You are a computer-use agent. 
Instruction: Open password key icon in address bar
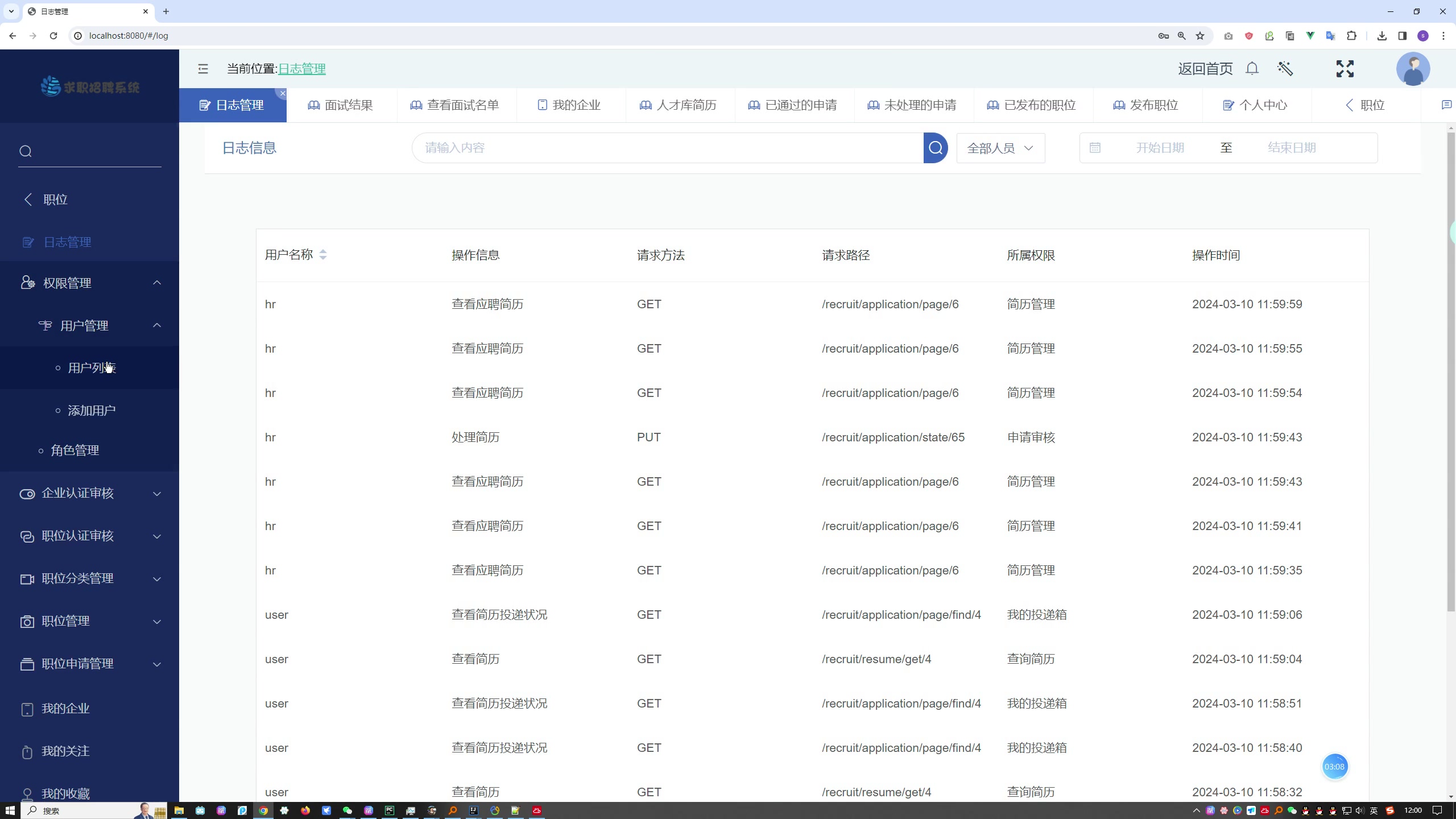(1164, 36)
